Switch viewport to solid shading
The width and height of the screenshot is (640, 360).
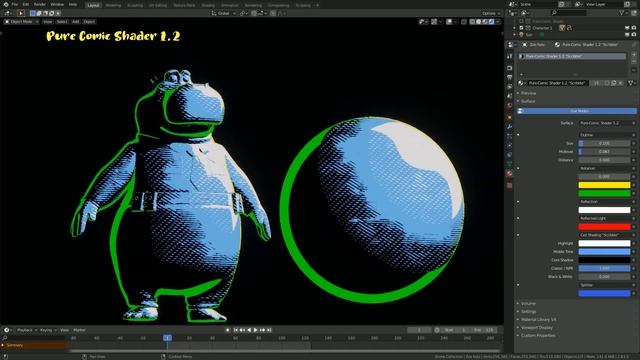[x=479, y=22]
